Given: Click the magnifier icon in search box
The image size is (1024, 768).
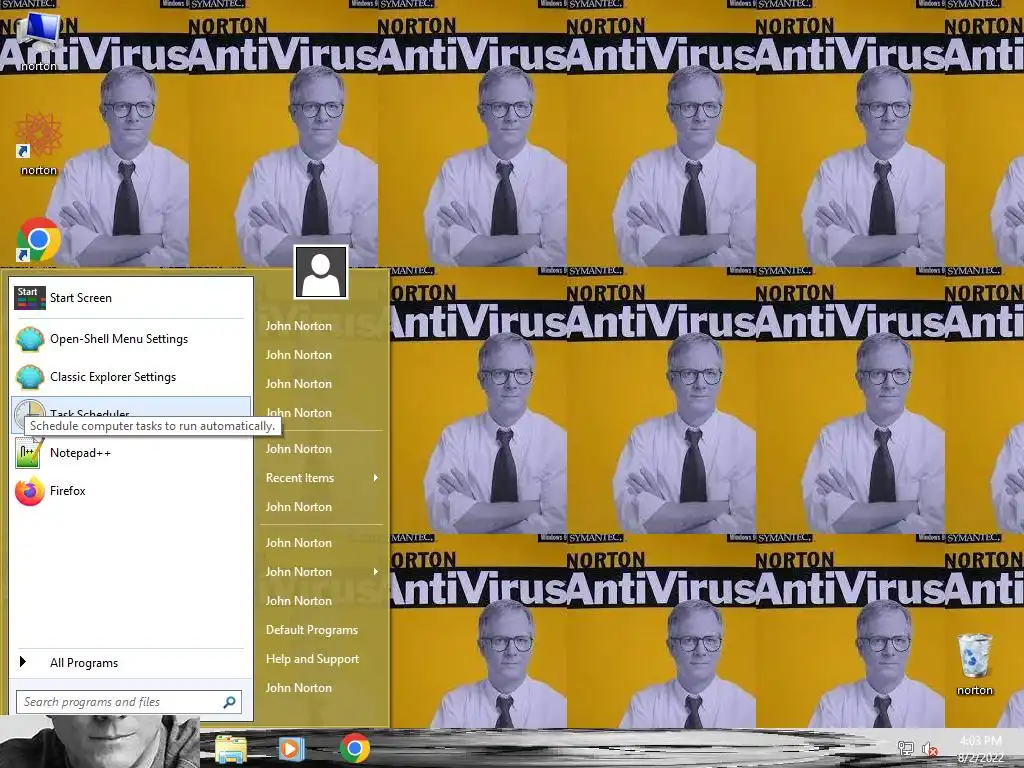Looking at the screenshot, I should pyautogui.click(x=229, y=702).
